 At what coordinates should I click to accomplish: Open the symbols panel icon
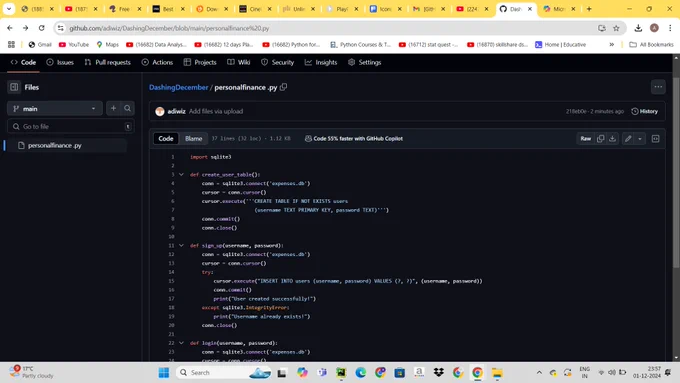pyautogui.click(x=655, y=138)
